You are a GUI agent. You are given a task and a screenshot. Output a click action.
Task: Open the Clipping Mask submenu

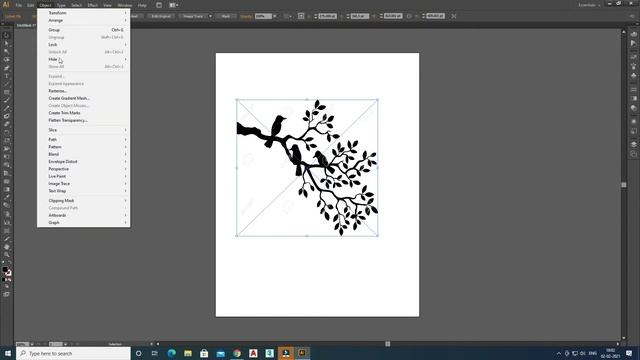[x=84, y=200]
